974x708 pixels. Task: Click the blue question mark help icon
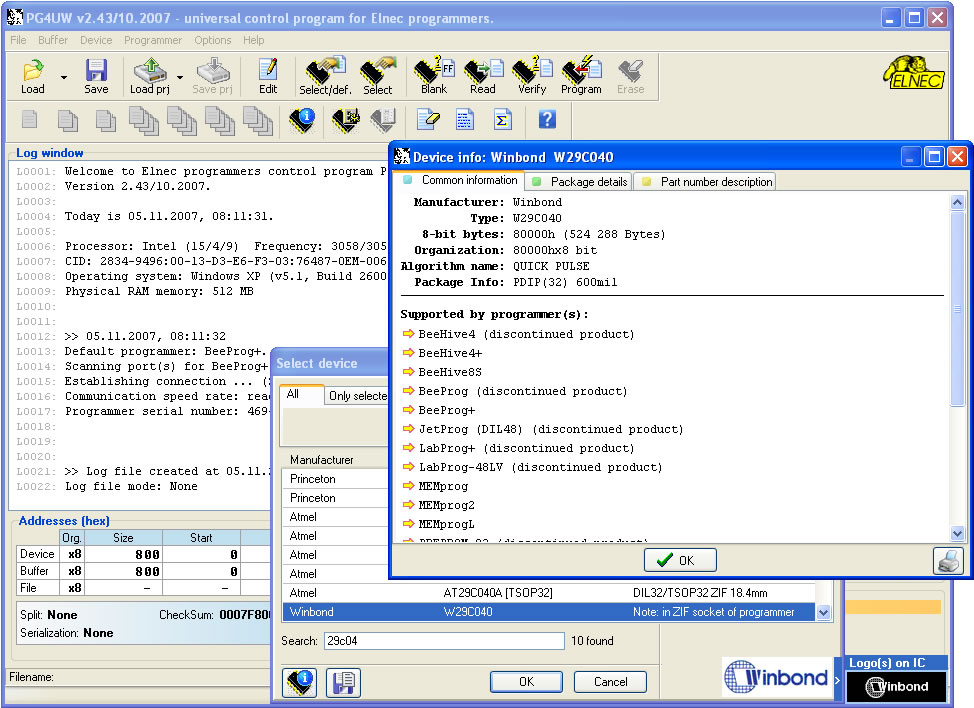[x=547, y=119]
